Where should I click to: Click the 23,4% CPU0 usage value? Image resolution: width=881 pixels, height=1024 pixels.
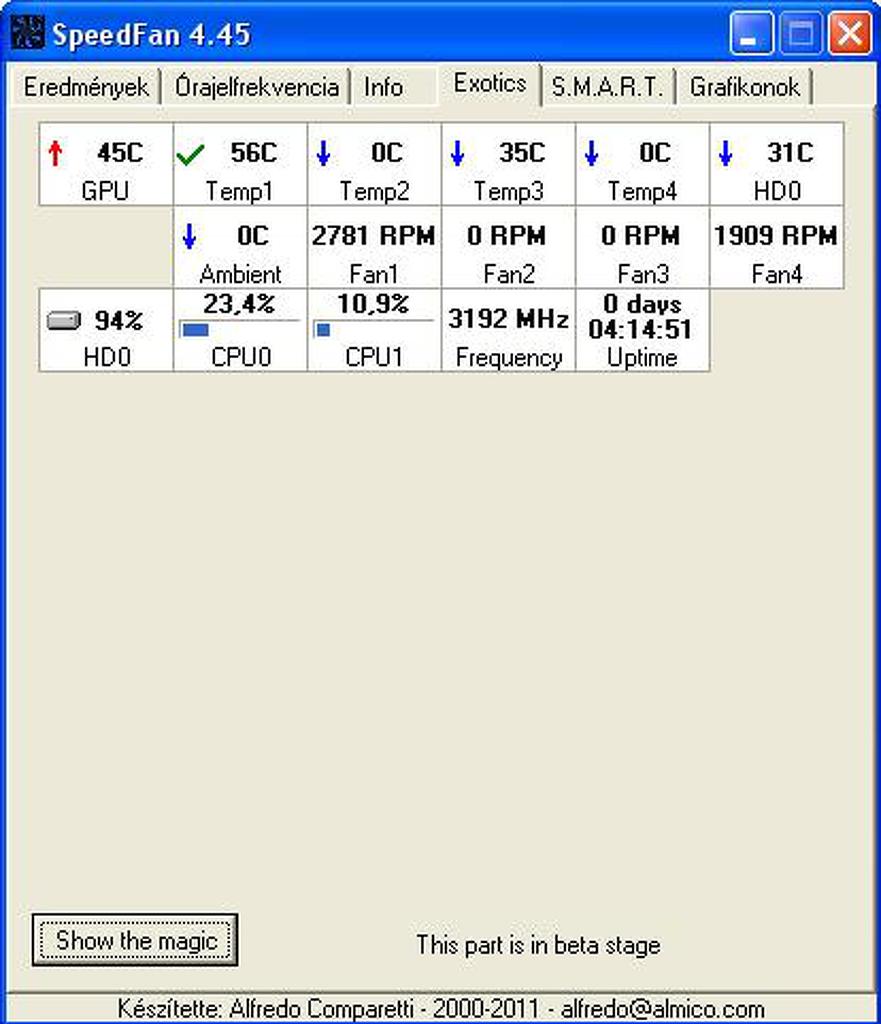pos(239,304)
